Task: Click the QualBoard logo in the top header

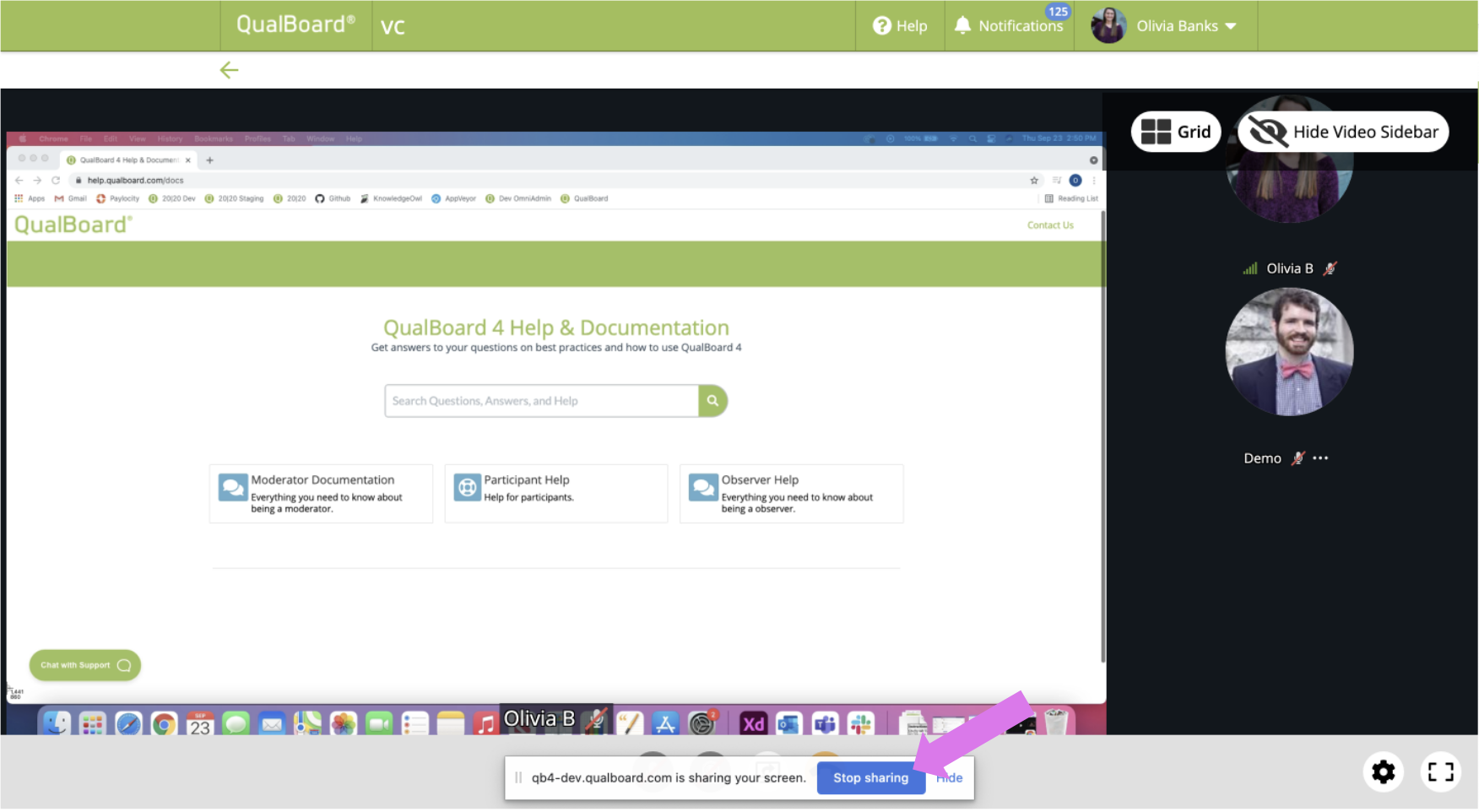Action: 295,24
